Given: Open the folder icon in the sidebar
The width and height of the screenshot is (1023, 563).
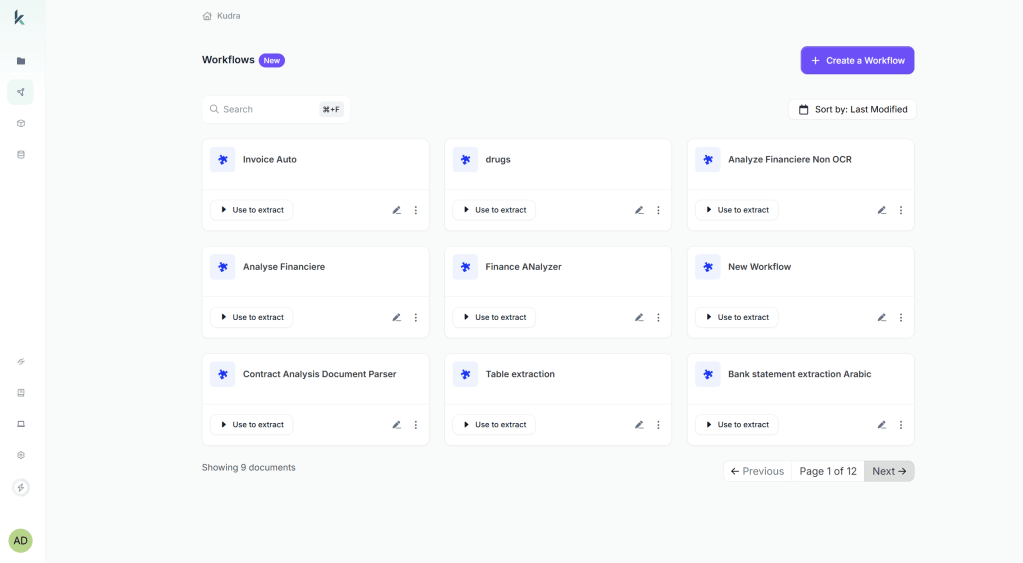Looking at the screenshot, I should click(x=21, y=61).
